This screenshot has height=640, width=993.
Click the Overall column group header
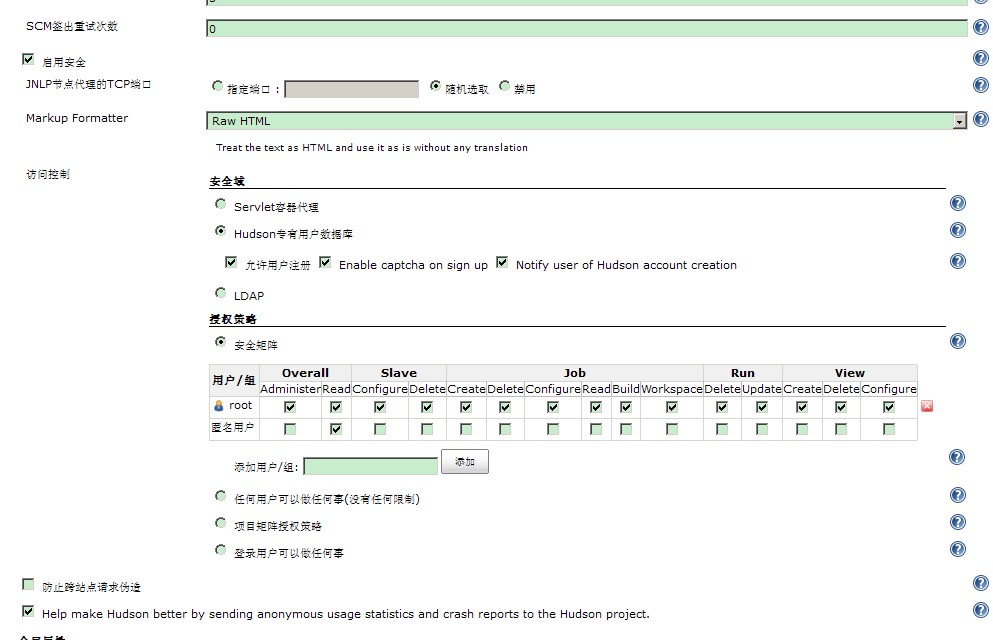[305, 373]
